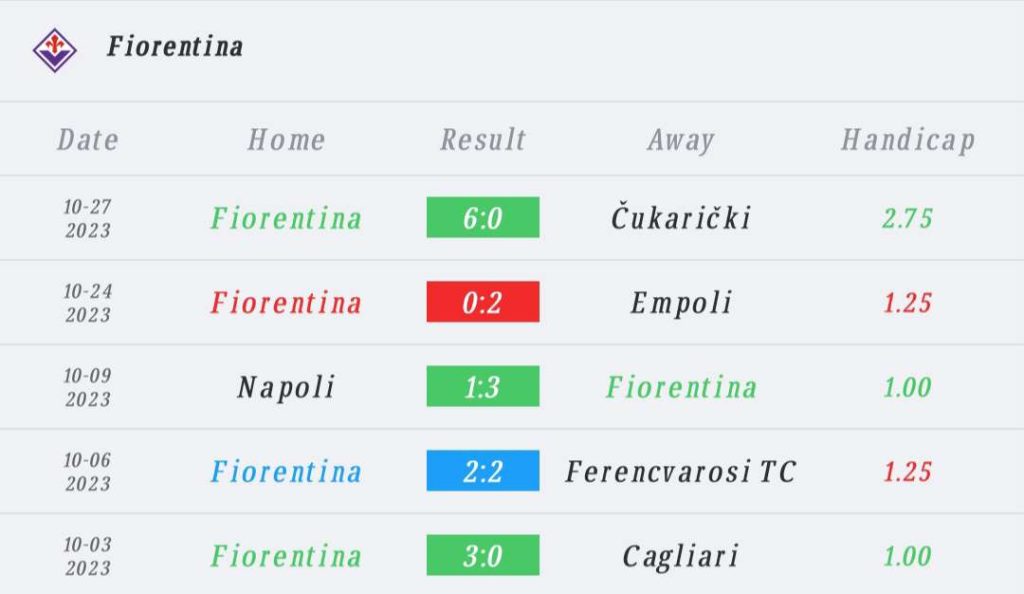This screenshot has height=594, width=1024.
Task: Select the Date column header
Action: [x=88, y=140]
